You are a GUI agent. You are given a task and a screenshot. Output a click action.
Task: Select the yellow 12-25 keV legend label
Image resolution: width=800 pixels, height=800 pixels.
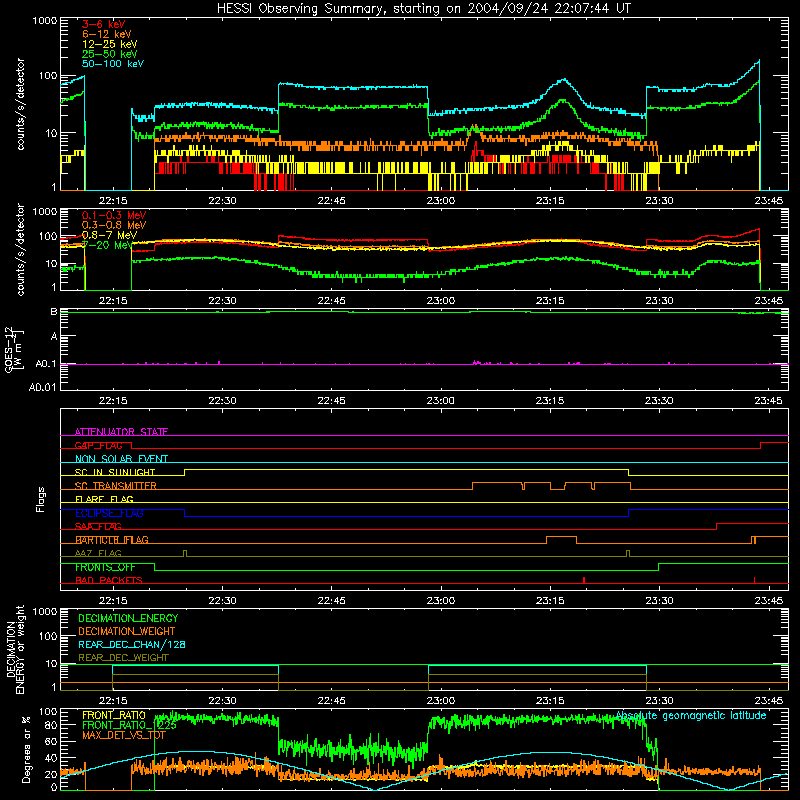(x=110, y=44)
